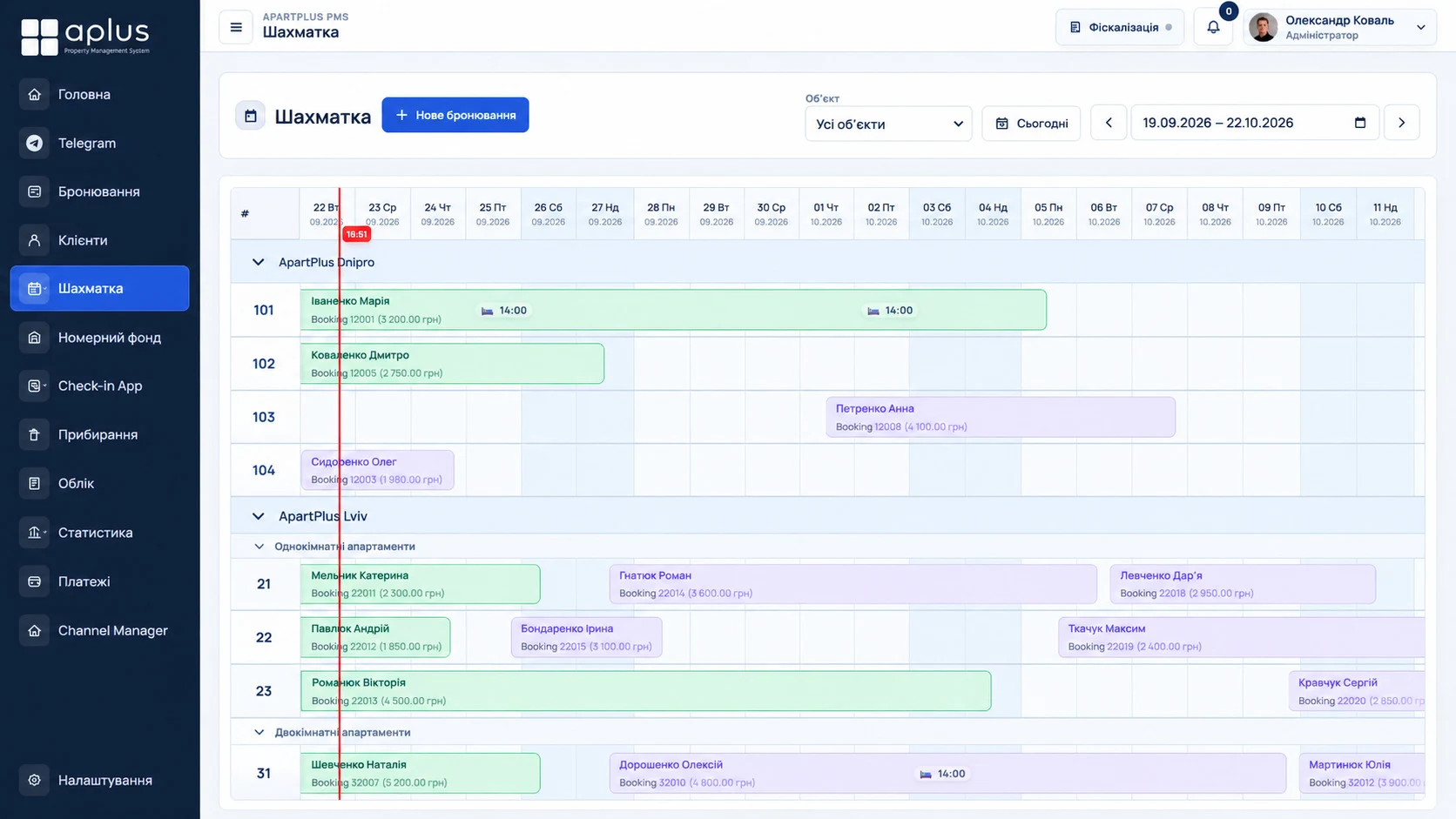Select Статистика menu item
Screen dimensions: 1456x819
pos(99,532)
